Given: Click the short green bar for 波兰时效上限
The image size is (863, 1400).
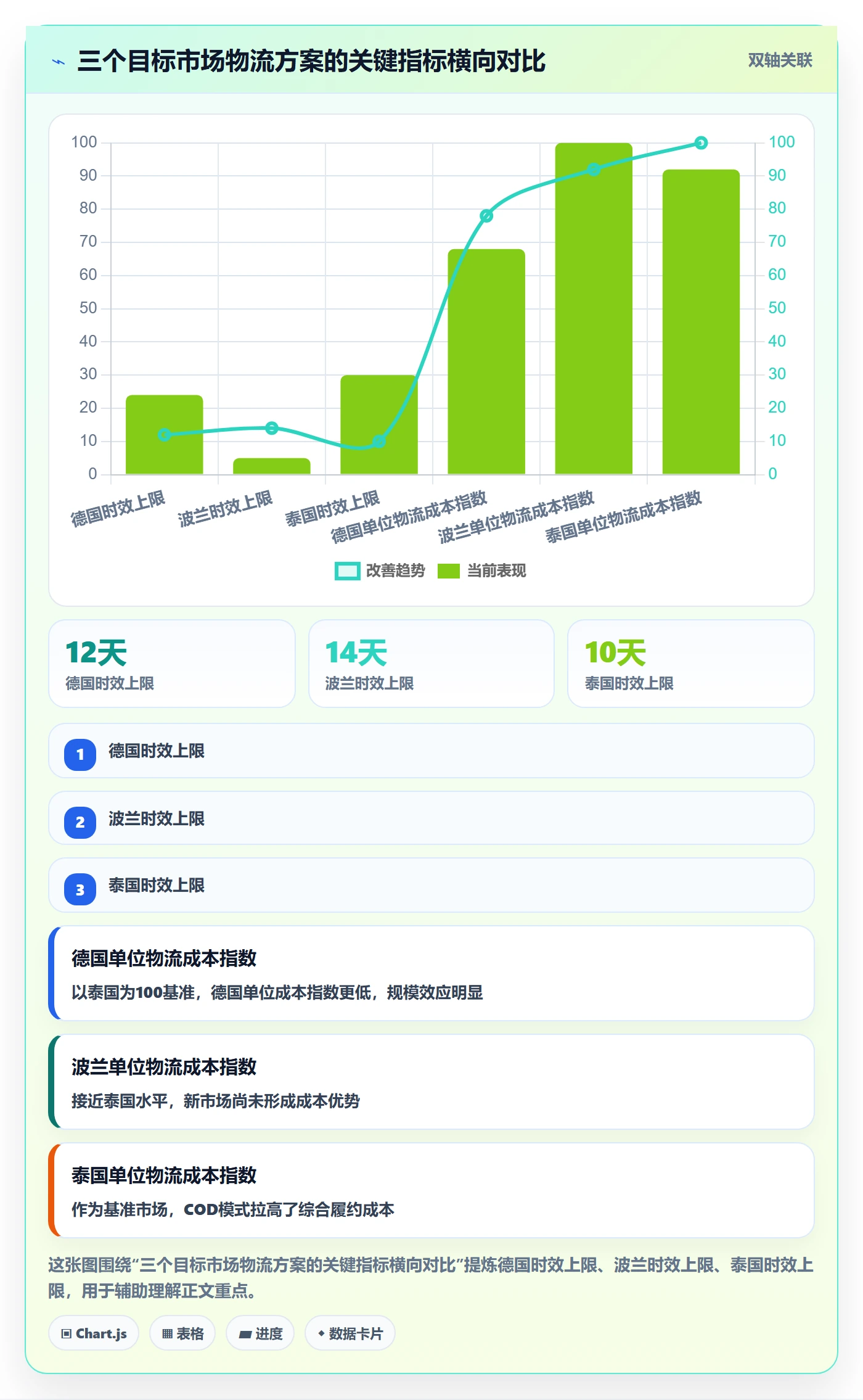Looking at the screenshot, I should click(272, 466).
